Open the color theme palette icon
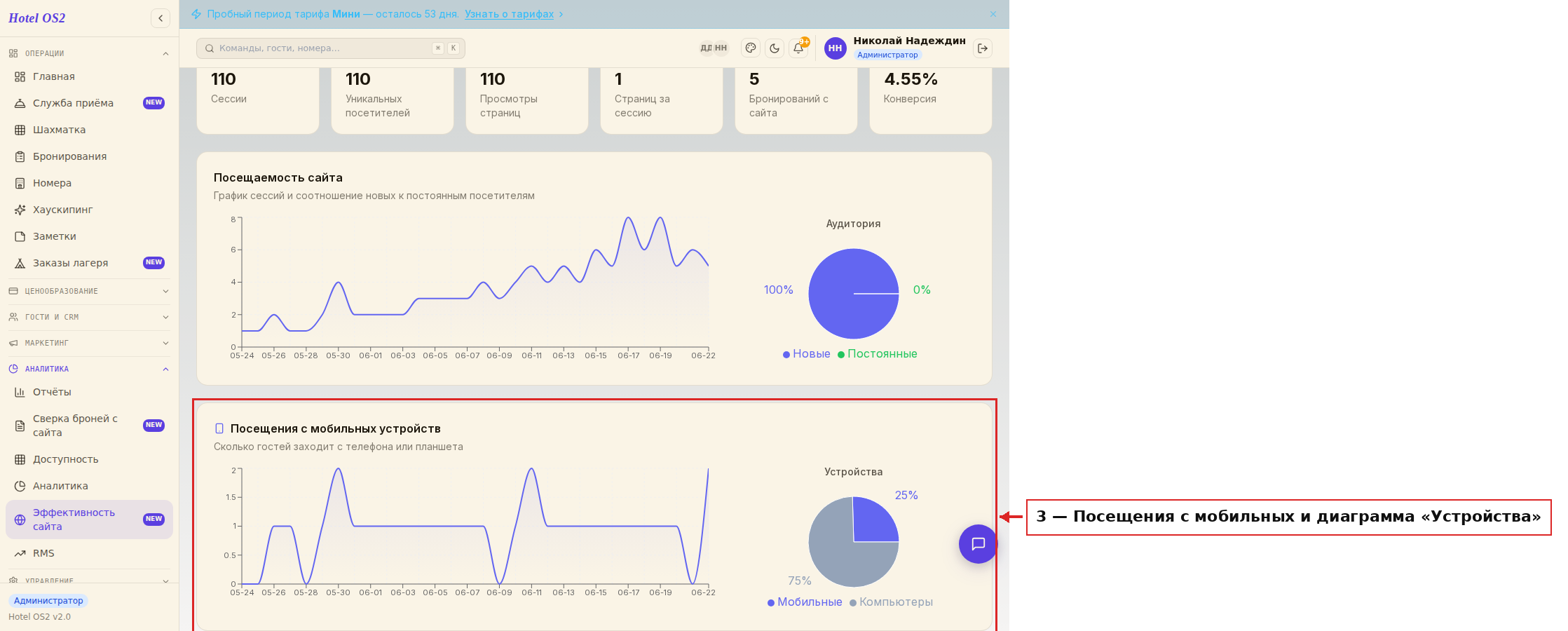Viewport: 1568px width, 631px height. [751, 48]
